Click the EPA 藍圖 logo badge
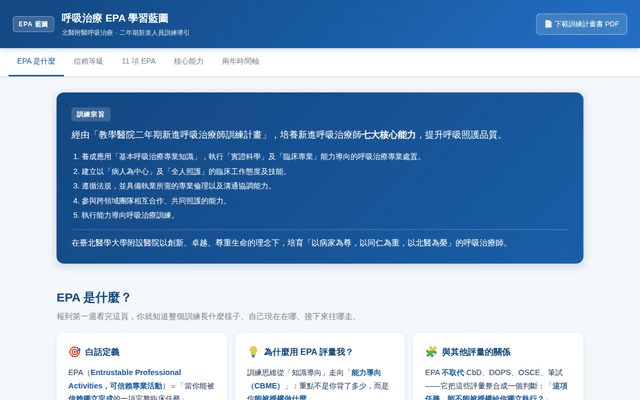The height and width of the screenshot is (400, 640). pos(33,24)
